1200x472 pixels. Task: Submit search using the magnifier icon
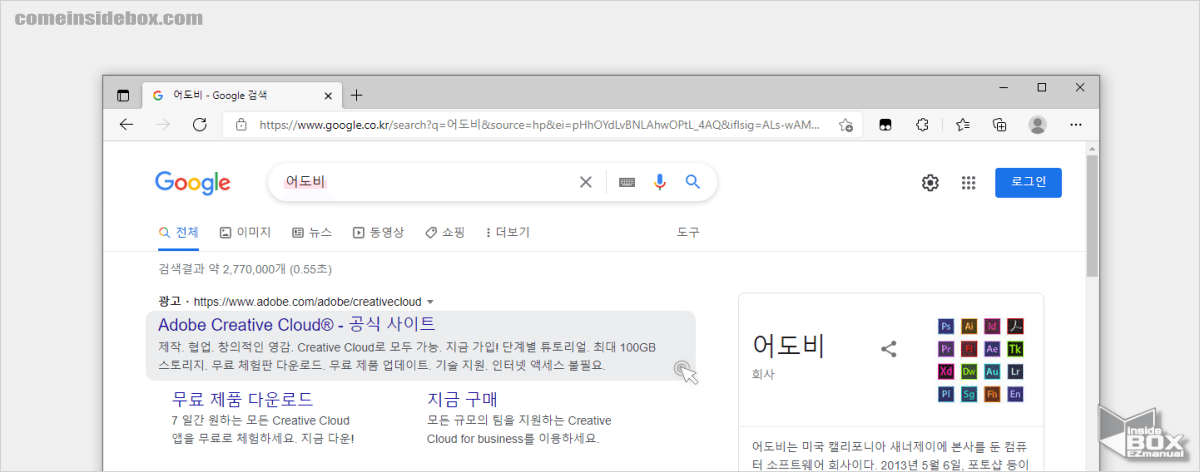(x=692, y=182)
